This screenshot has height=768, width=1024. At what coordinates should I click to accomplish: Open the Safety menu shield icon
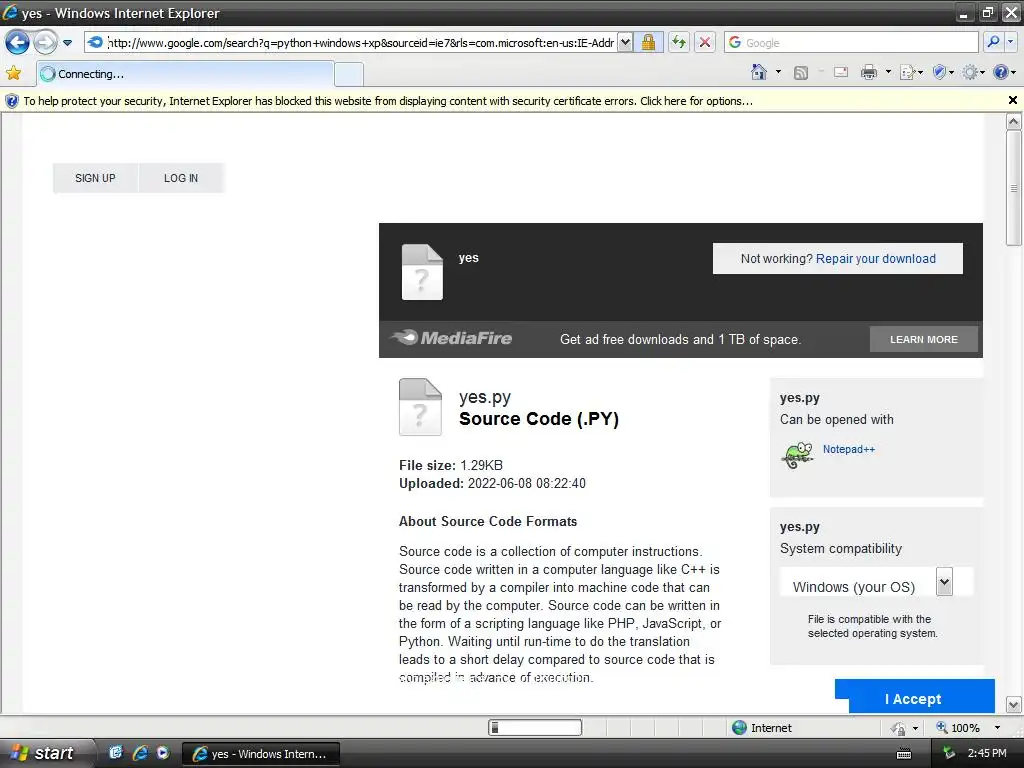click(943, 72)
